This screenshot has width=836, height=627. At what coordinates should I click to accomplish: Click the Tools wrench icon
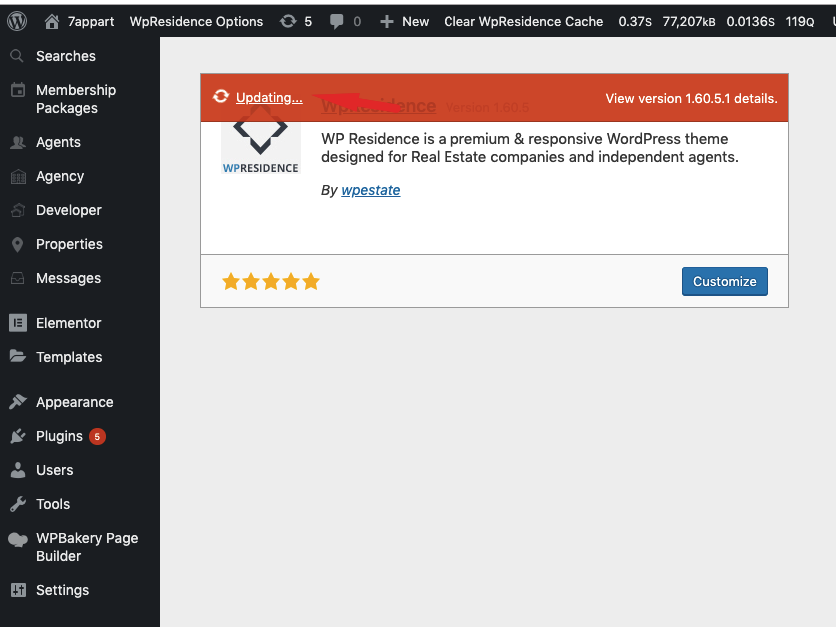[18, 504]
